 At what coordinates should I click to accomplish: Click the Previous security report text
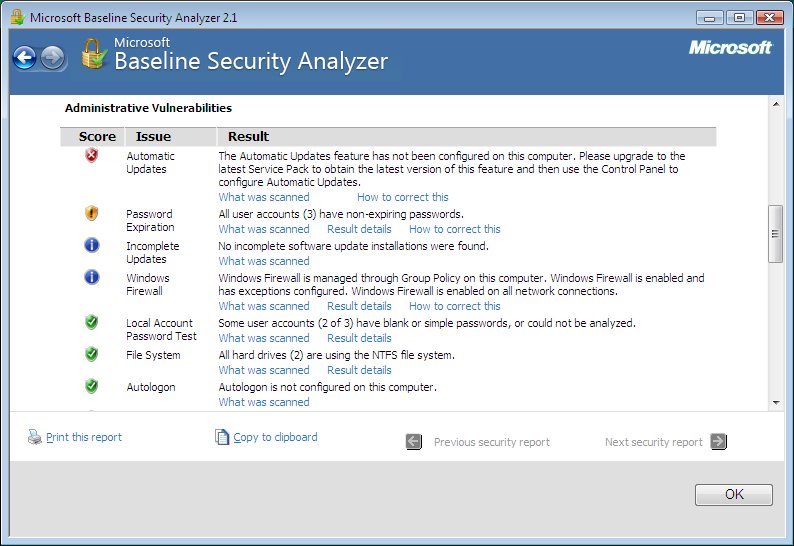tap(492, 442)
